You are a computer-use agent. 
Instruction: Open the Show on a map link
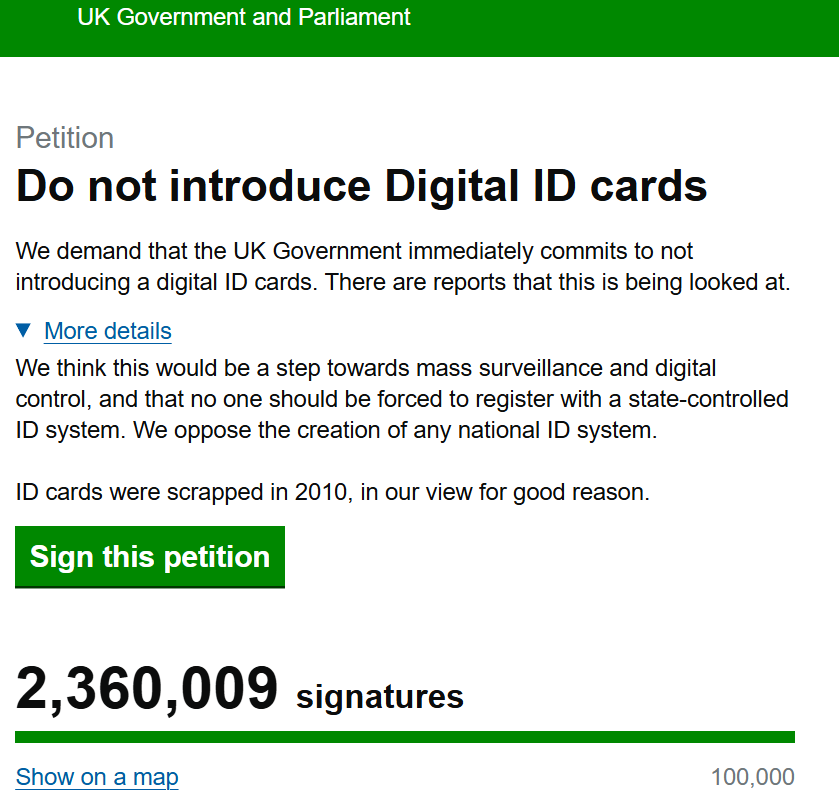[97, 777]
